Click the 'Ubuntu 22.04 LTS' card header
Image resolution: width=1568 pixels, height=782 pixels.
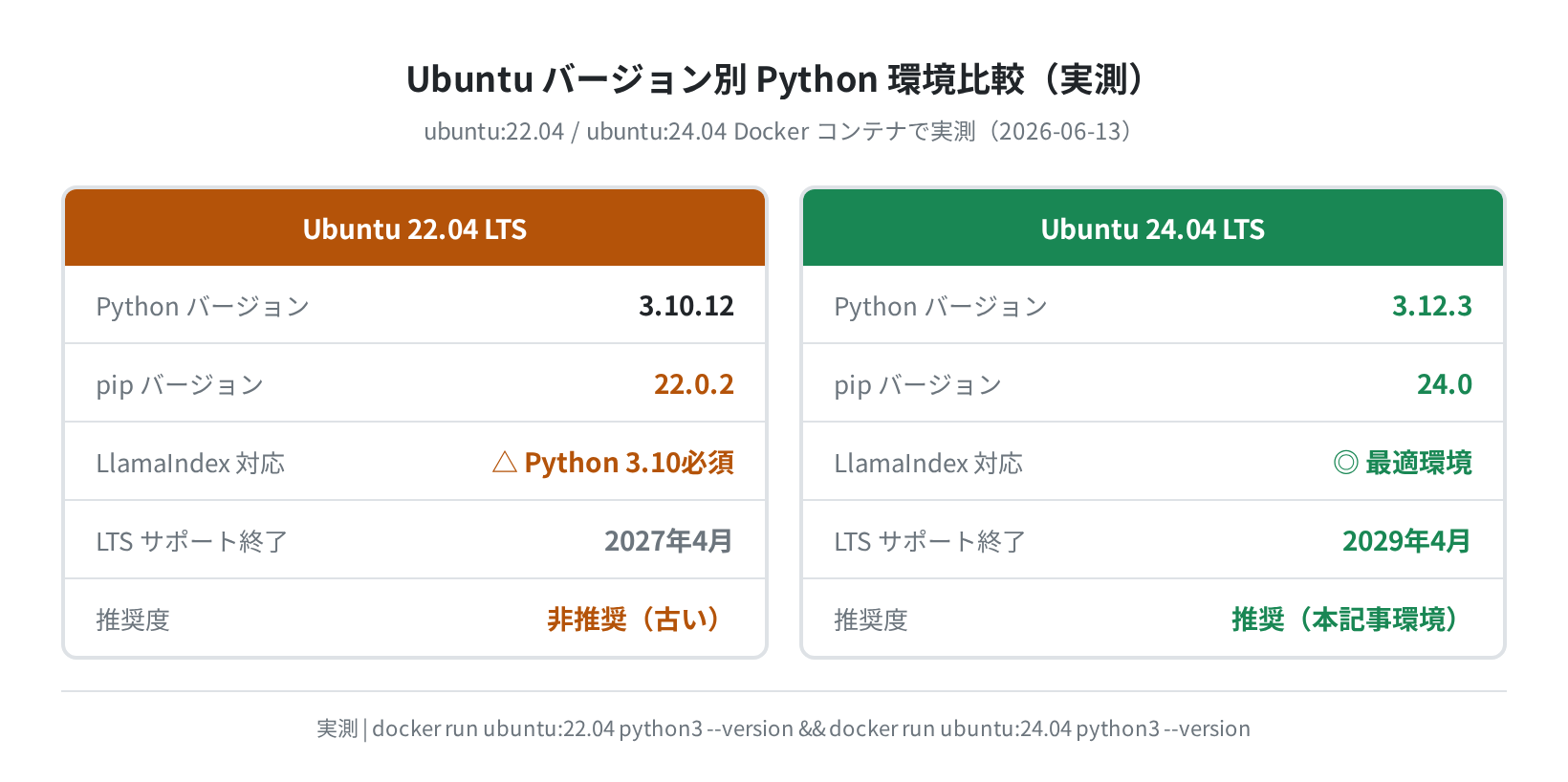[415, 228]
